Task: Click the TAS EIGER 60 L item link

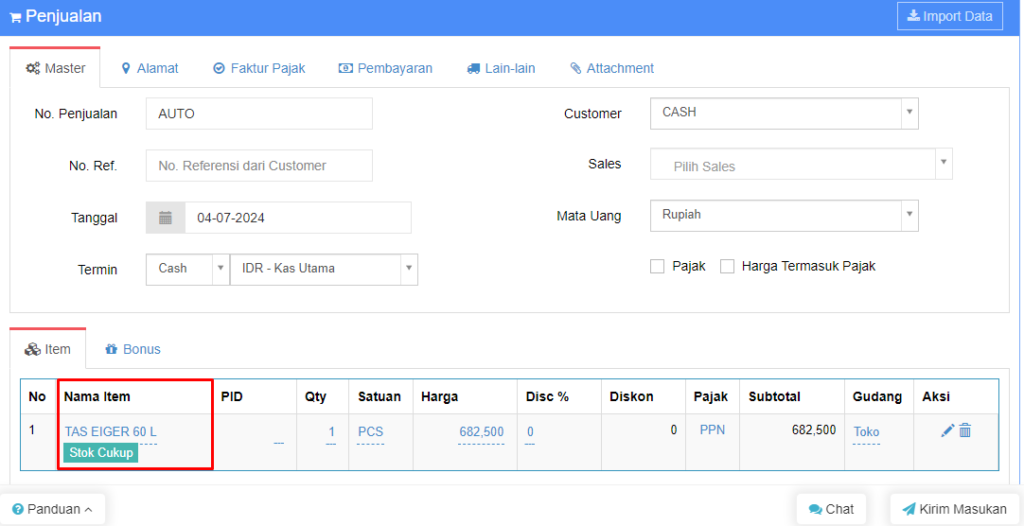Action: pos(111,432)
